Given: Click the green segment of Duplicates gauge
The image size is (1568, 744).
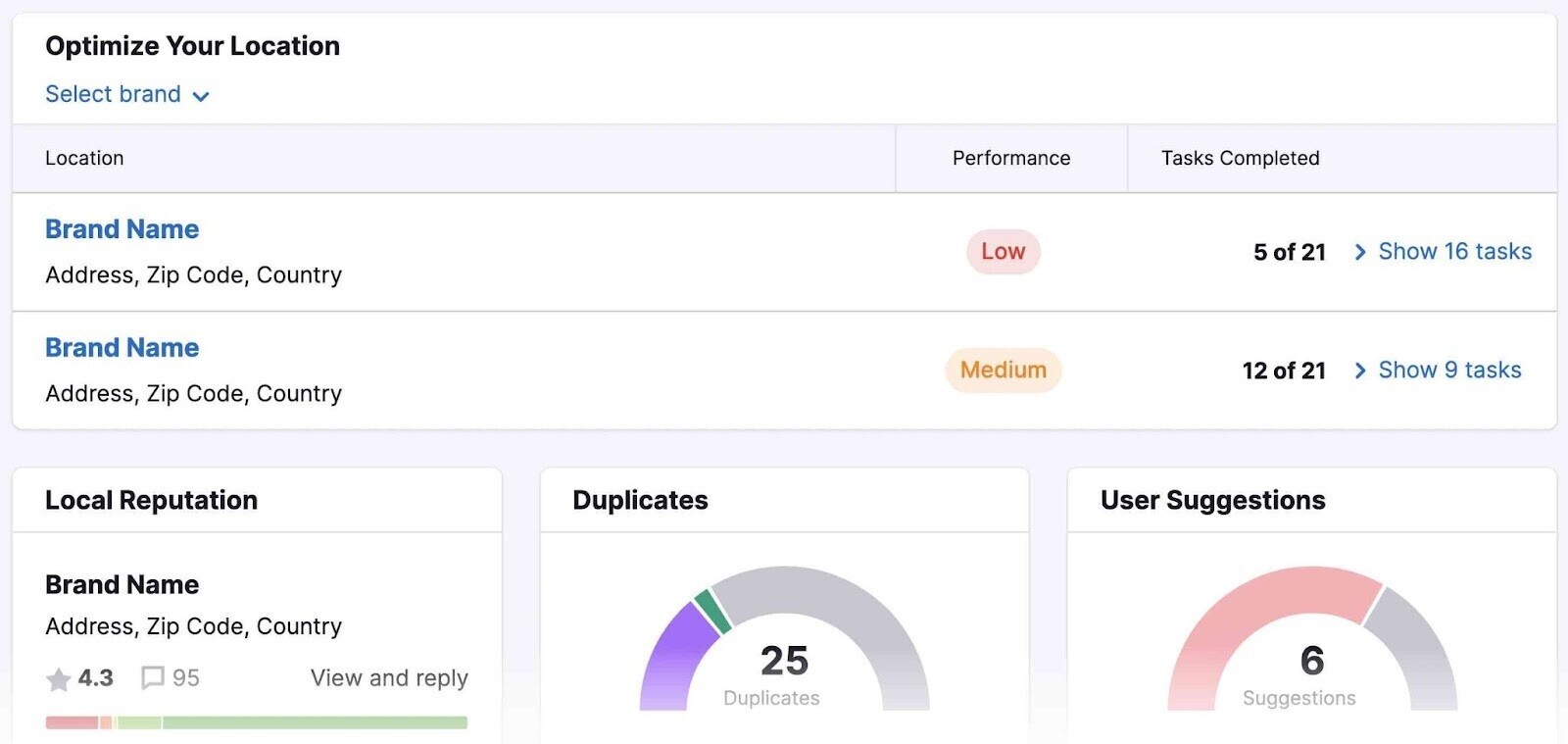Looking at the screenshot, I should click(x=712, y=612).
